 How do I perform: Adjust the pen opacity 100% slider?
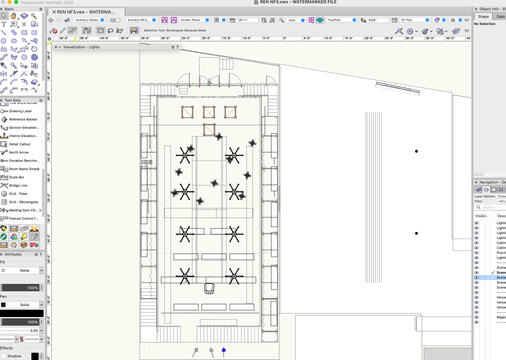tap(21, 322)
